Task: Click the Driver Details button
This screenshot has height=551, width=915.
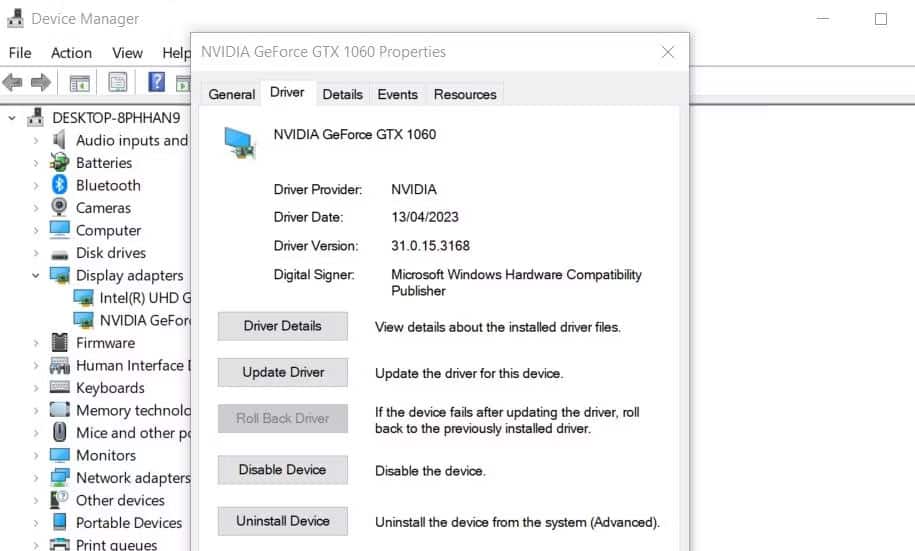Action: 283,326
